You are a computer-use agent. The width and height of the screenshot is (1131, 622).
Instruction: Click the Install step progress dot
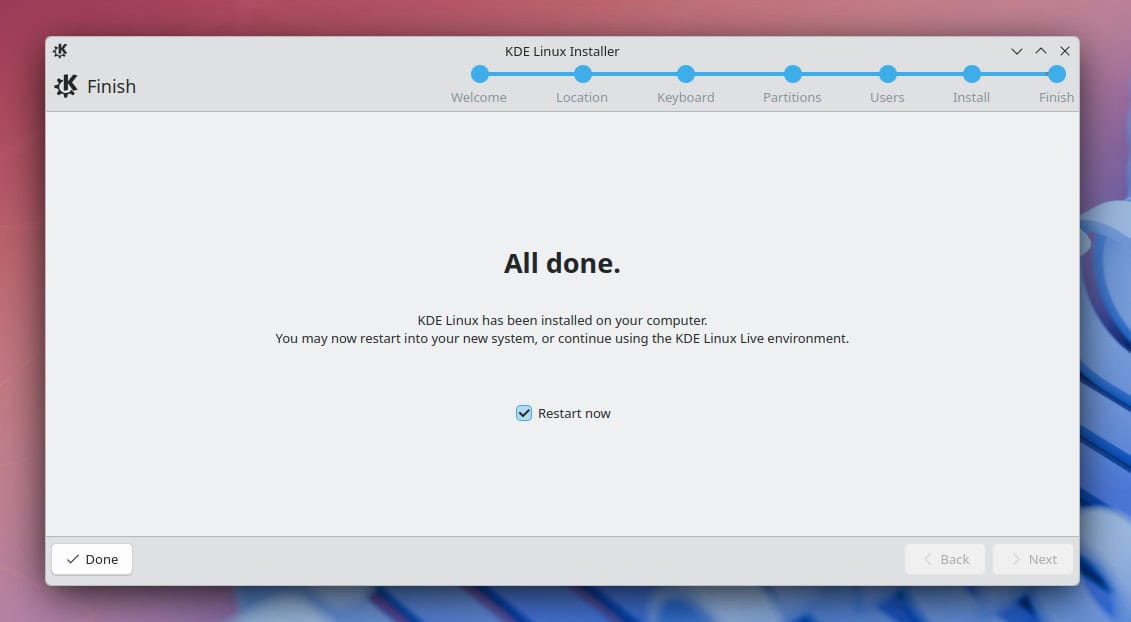pos(972,74)
